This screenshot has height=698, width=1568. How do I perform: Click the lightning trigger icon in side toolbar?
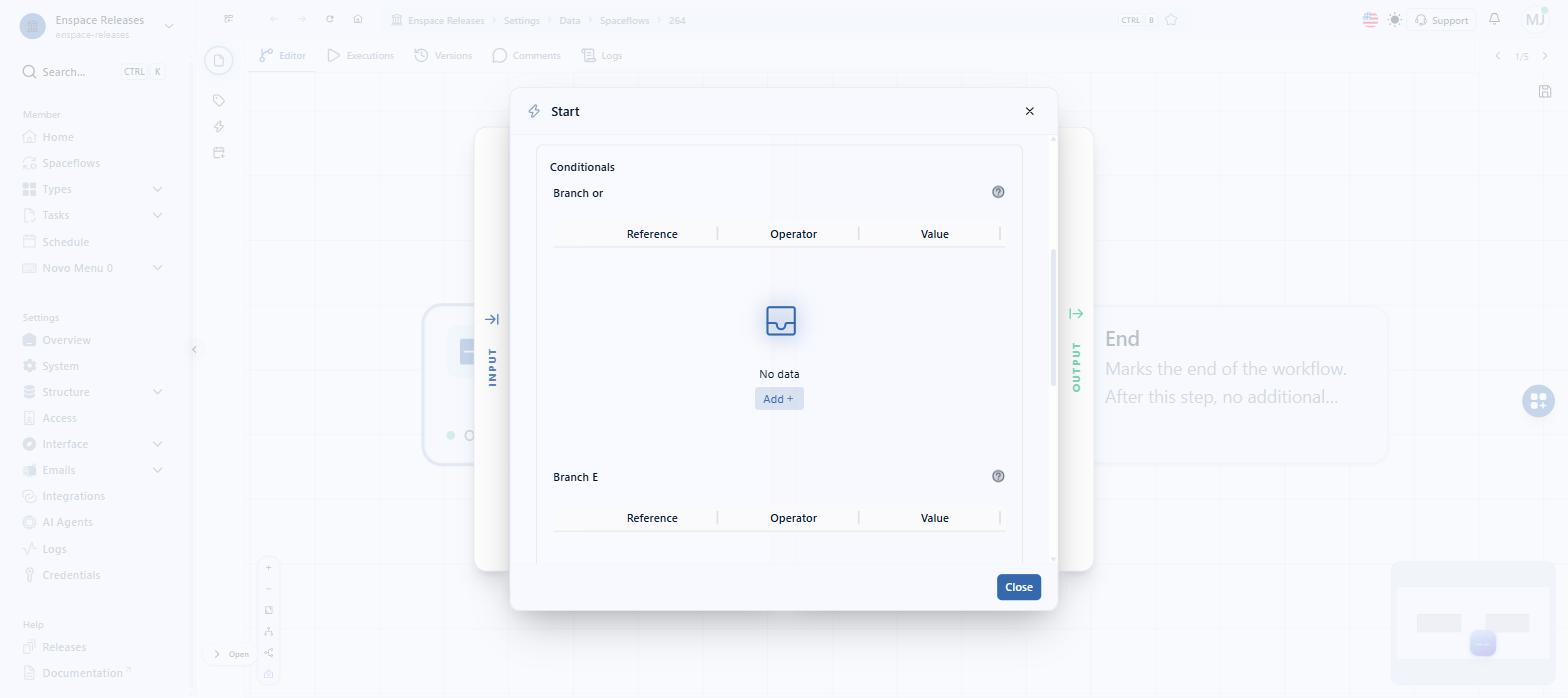click(219, 126)
